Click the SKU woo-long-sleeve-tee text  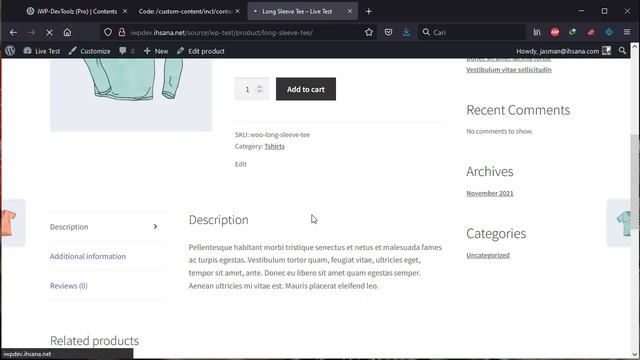coord(272,135)
